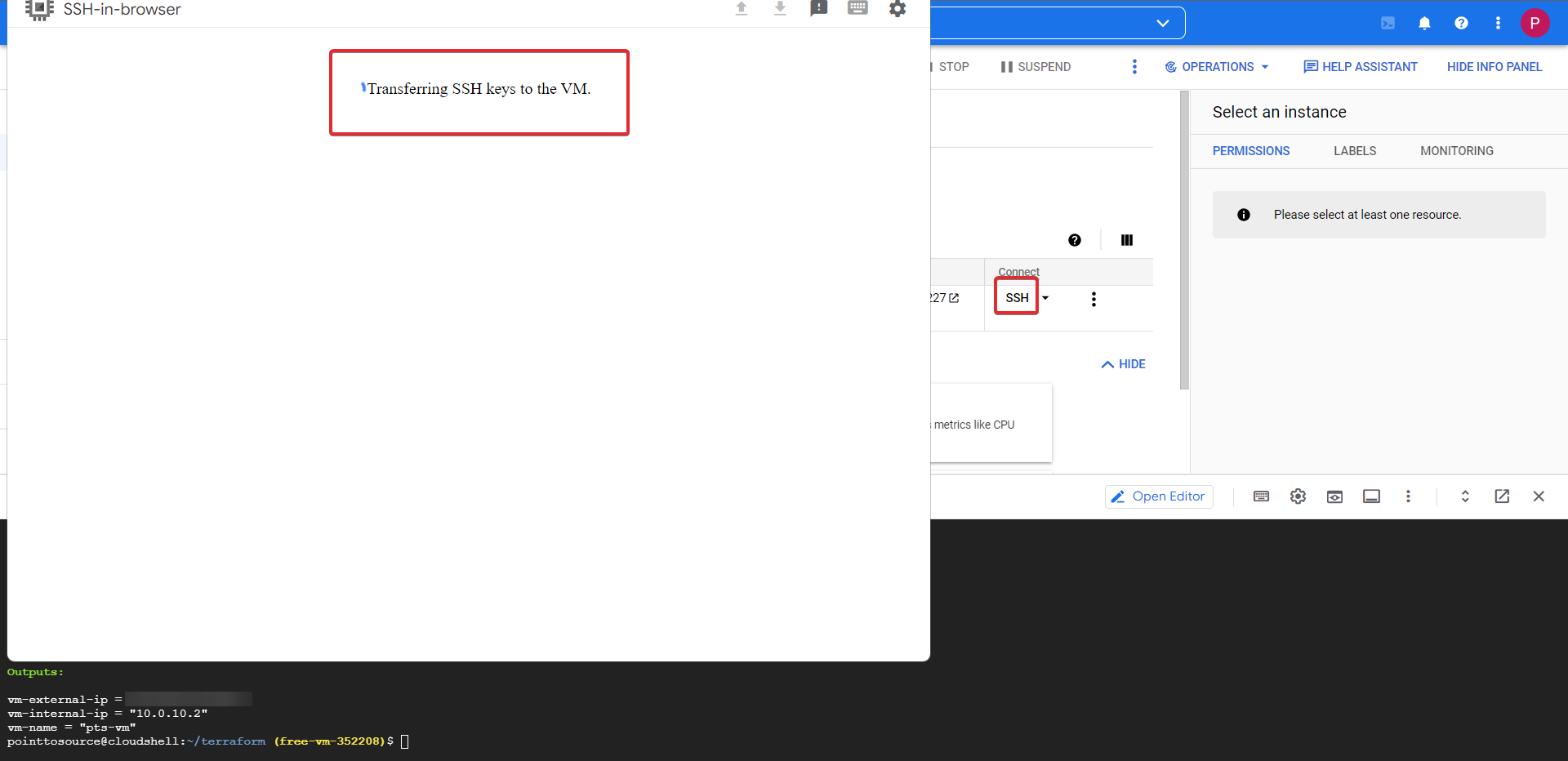This screenshot has width=1568, height=761.
Task: Open the external IP link icon
Action: click(954, 298)
